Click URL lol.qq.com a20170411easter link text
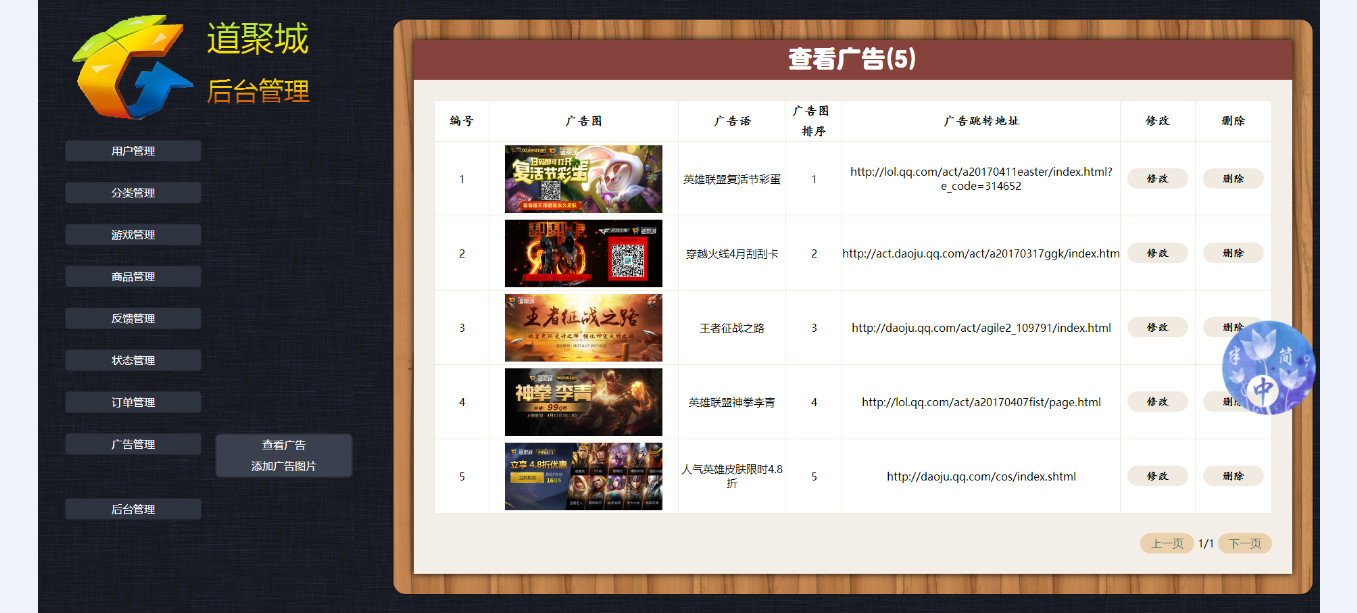 981,179
